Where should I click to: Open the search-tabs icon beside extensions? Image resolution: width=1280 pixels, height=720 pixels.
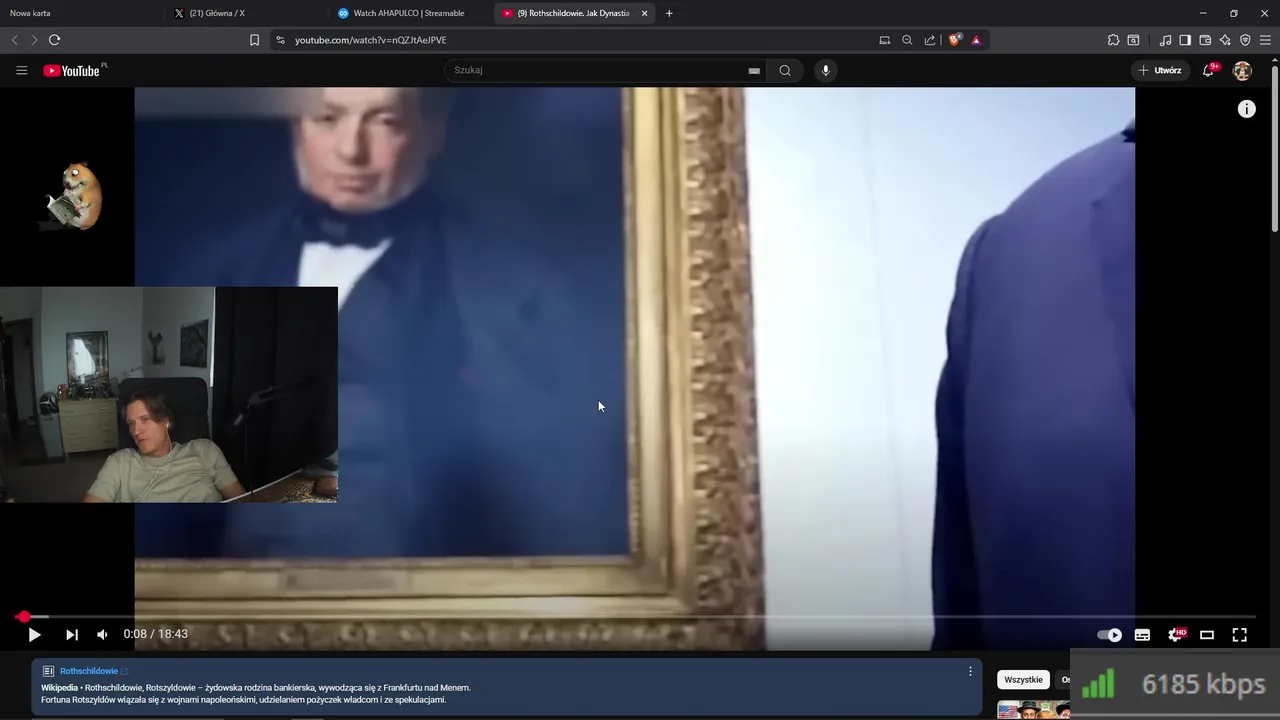point(1133,40)
